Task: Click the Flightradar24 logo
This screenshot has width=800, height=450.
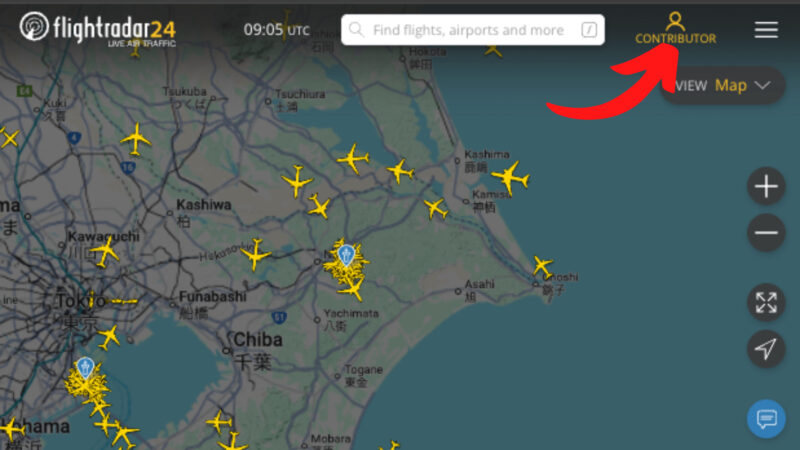Action: coord(97,28)
